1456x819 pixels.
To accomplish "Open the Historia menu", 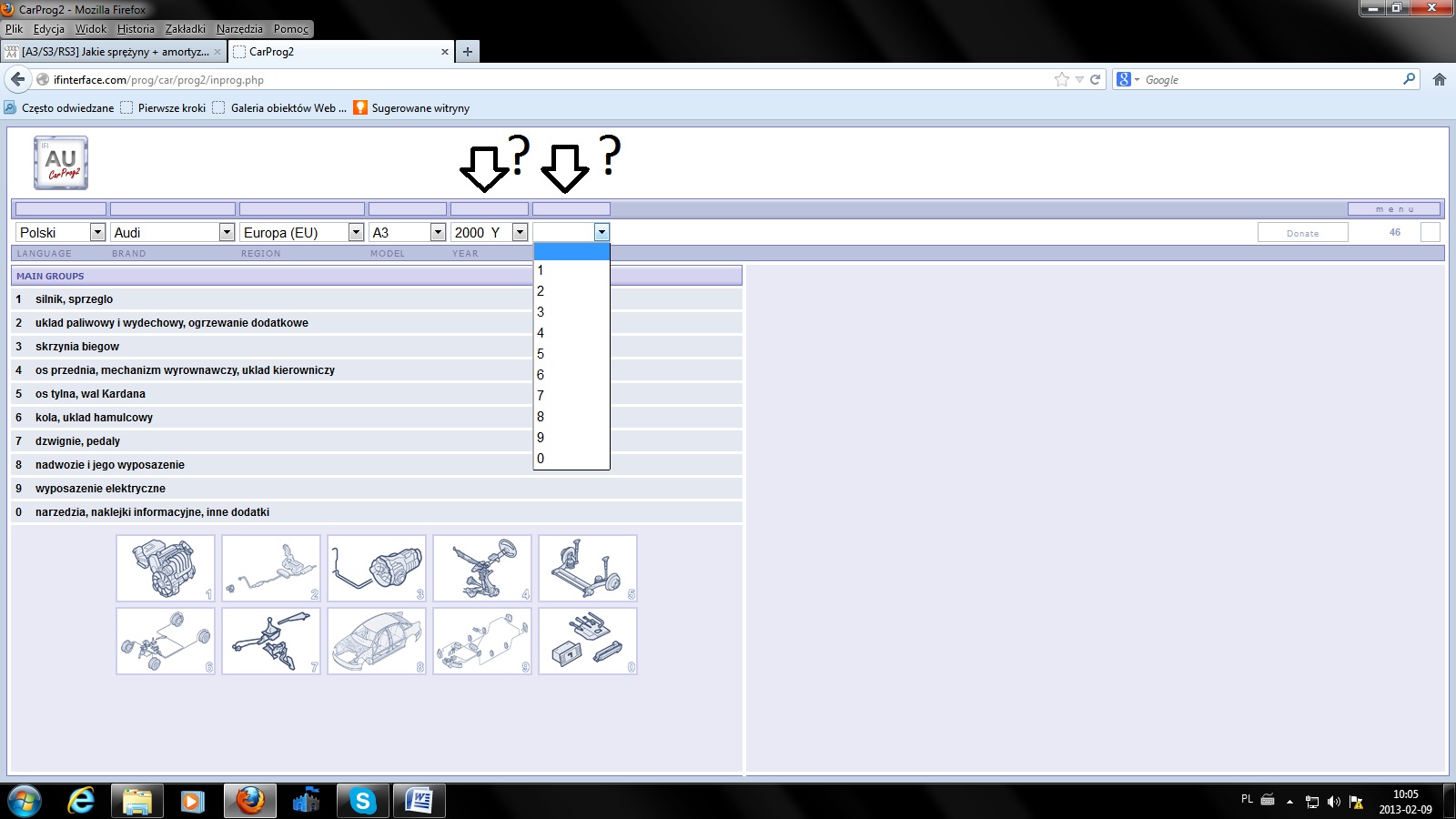I will pos(136,29).
